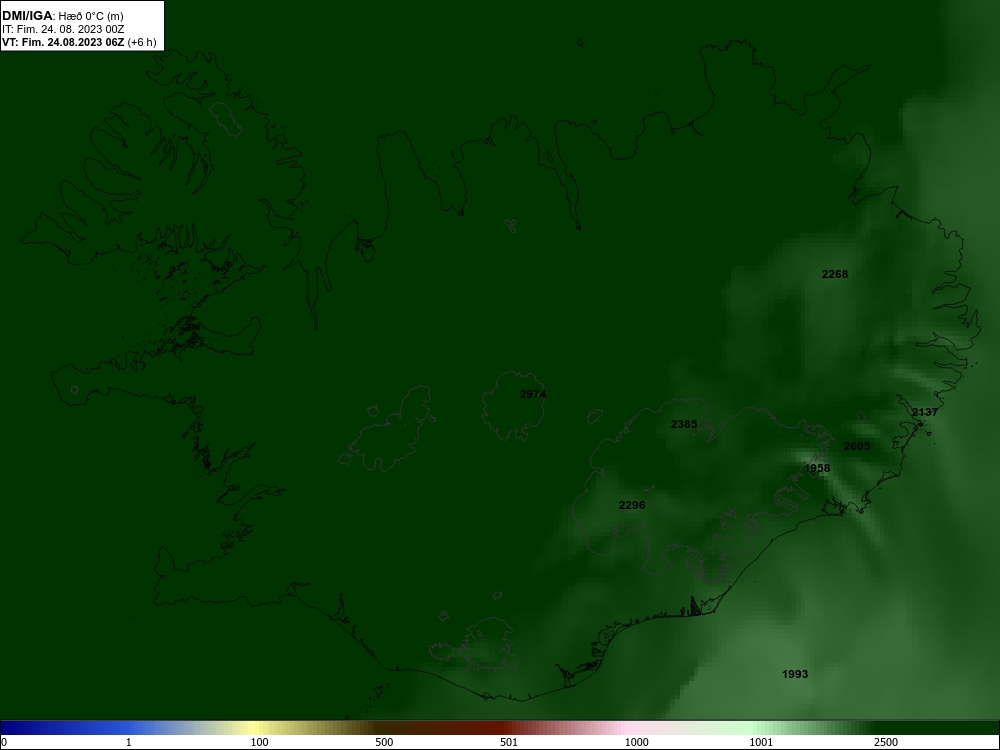Viewport: 1000px width, 750px height.
Task: Click the legend label 1001
Action: click(x=761, y=742)
